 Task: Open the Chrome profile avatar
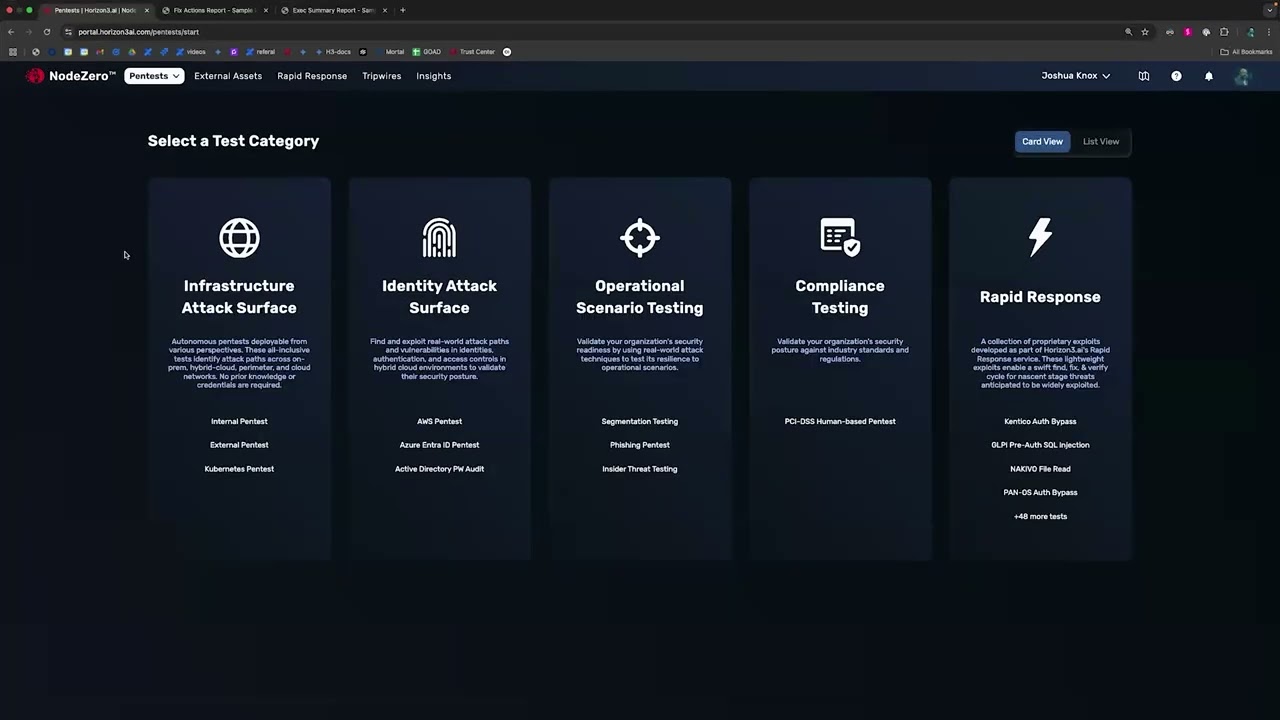click(x=1250, y=32)
